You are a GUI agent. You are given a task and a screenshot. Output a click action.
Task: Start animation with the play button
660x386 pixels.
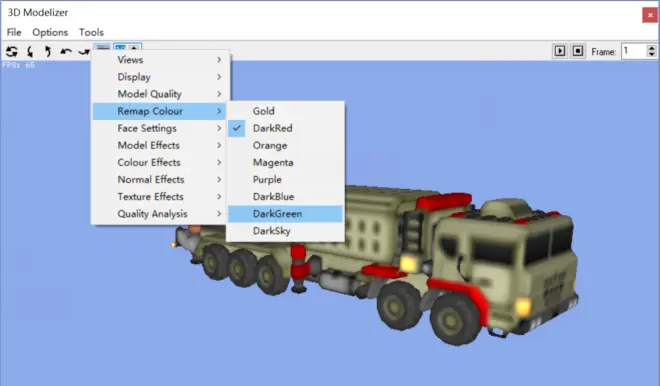point(559,51)
